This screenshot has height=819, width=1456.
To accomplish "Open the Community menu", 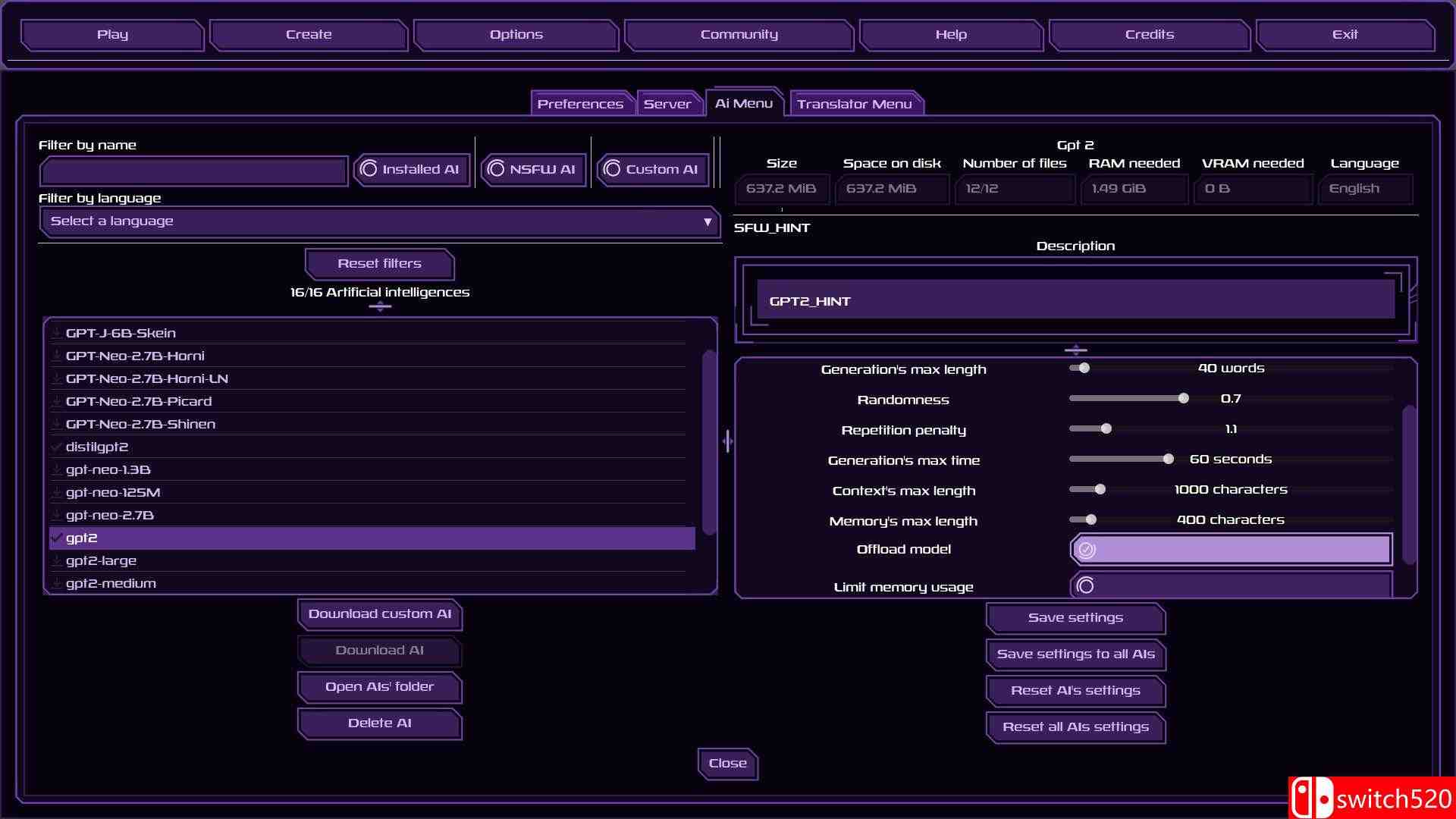I will (x=739, y=34).
